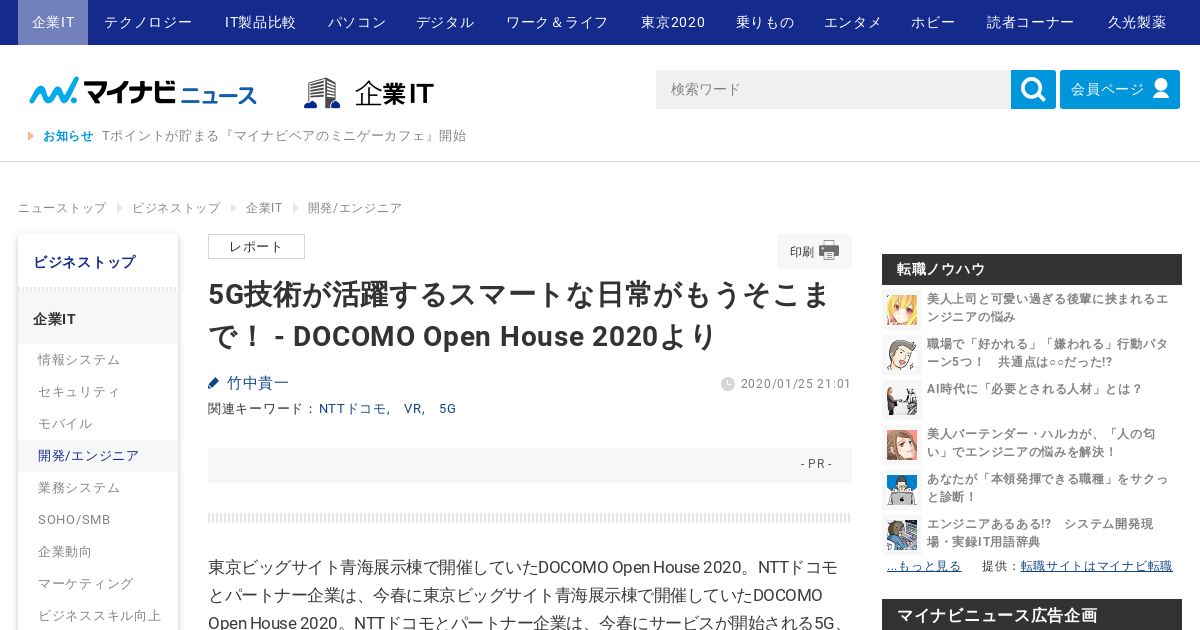The height and width of the screenshot is (630, 1200).
Task: Open マーケティング in the sidebar
Action: pos(98,584)
